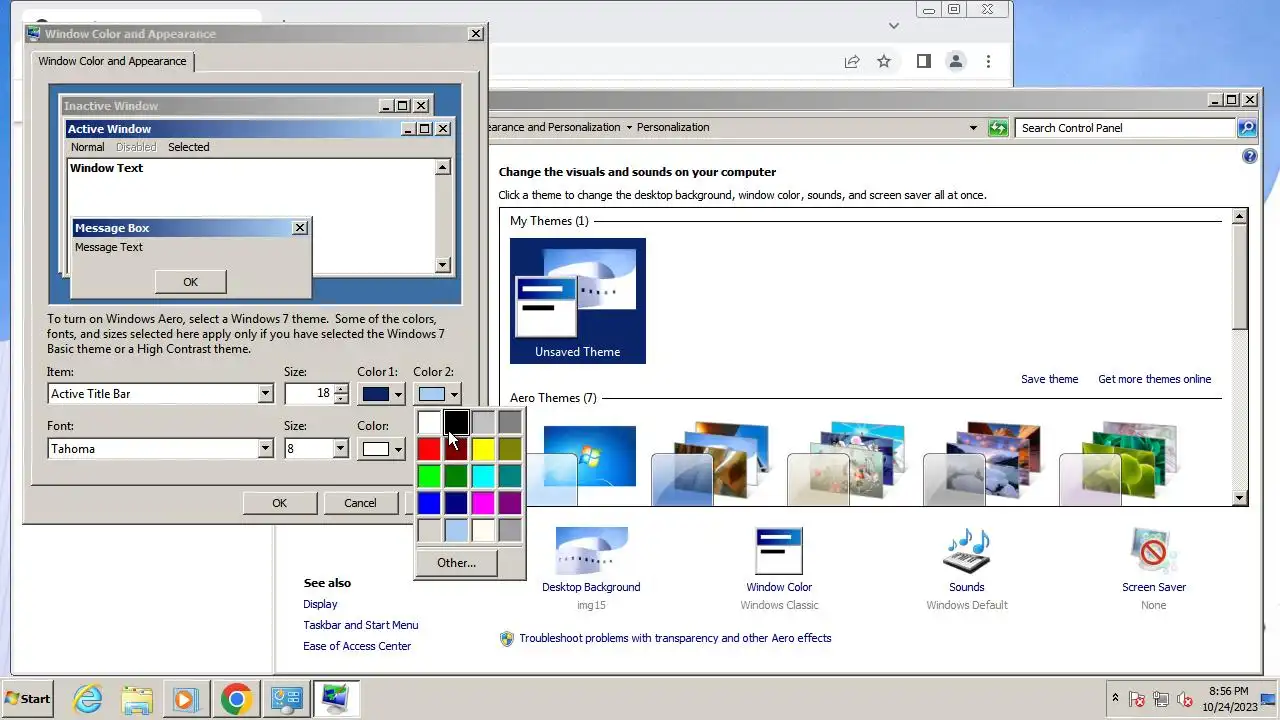This screenshot has width=1280, height=720.
Task: Open the Display link under See also
Action: tap(320, 604)
